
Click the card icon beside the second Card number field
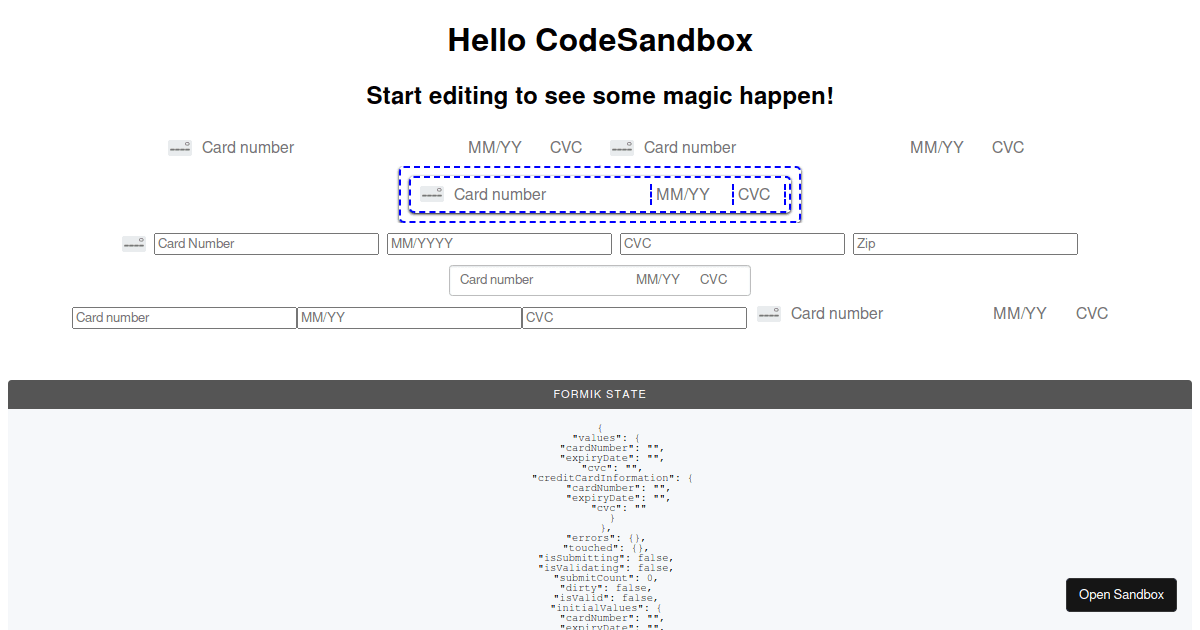point(622,146)
